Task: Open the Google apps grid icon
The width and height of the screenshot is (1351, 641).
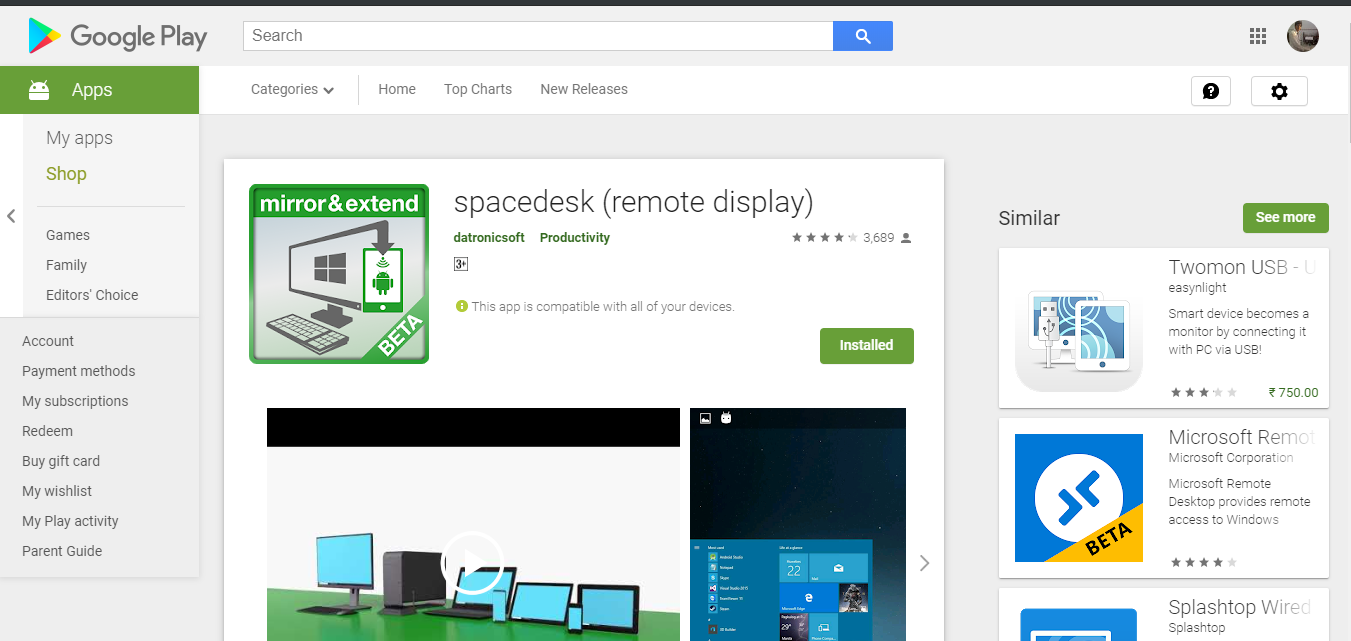Action: 1258,36
